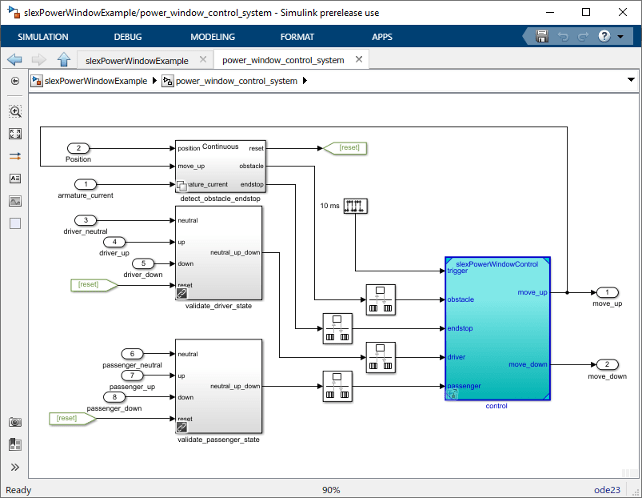Undo the last action
Image resolution: width=642 pixels, height=498 pixels.
point(563,37)
